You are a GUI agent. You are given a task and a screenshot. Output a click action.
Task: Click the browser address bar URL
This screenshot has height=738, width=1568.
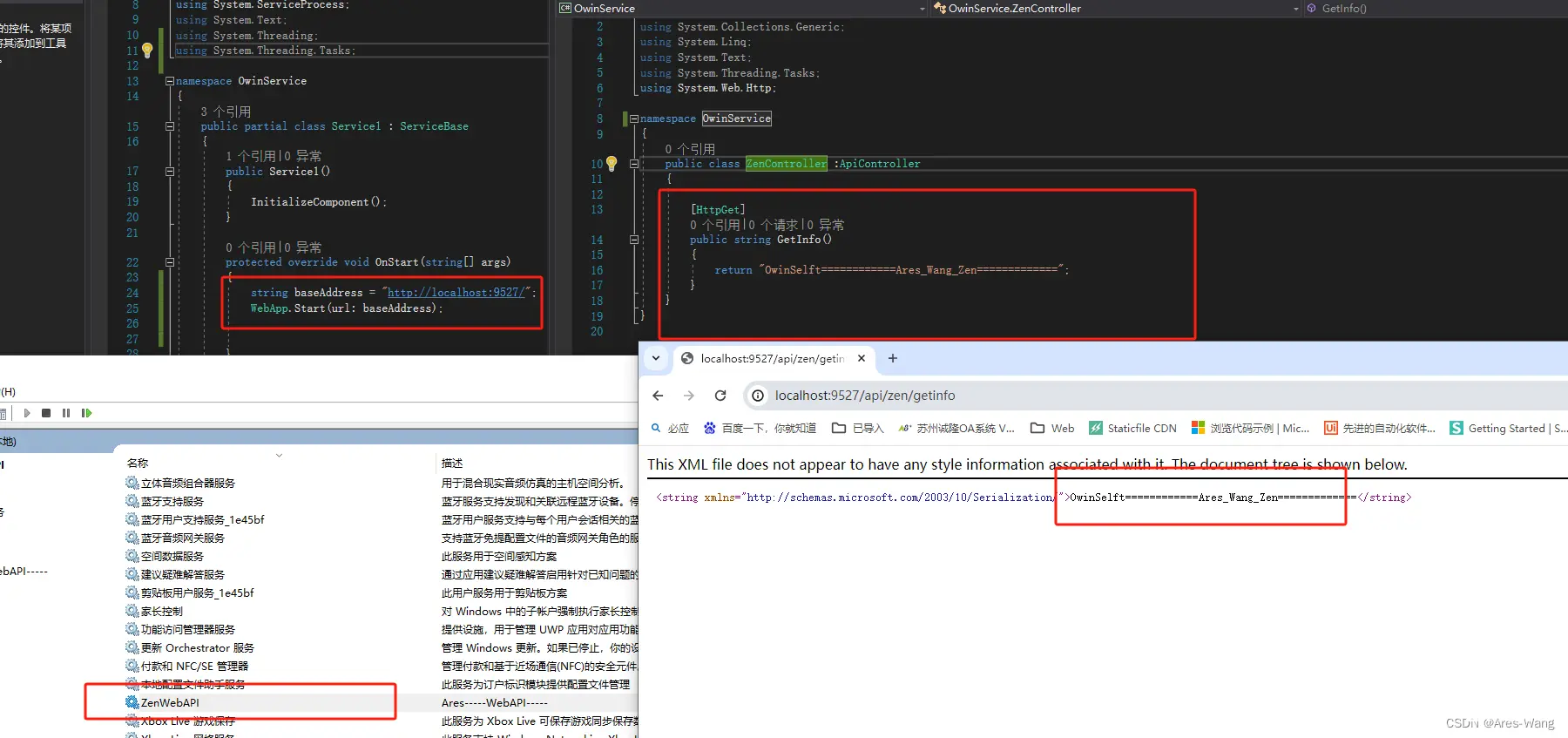coord(865,396)
